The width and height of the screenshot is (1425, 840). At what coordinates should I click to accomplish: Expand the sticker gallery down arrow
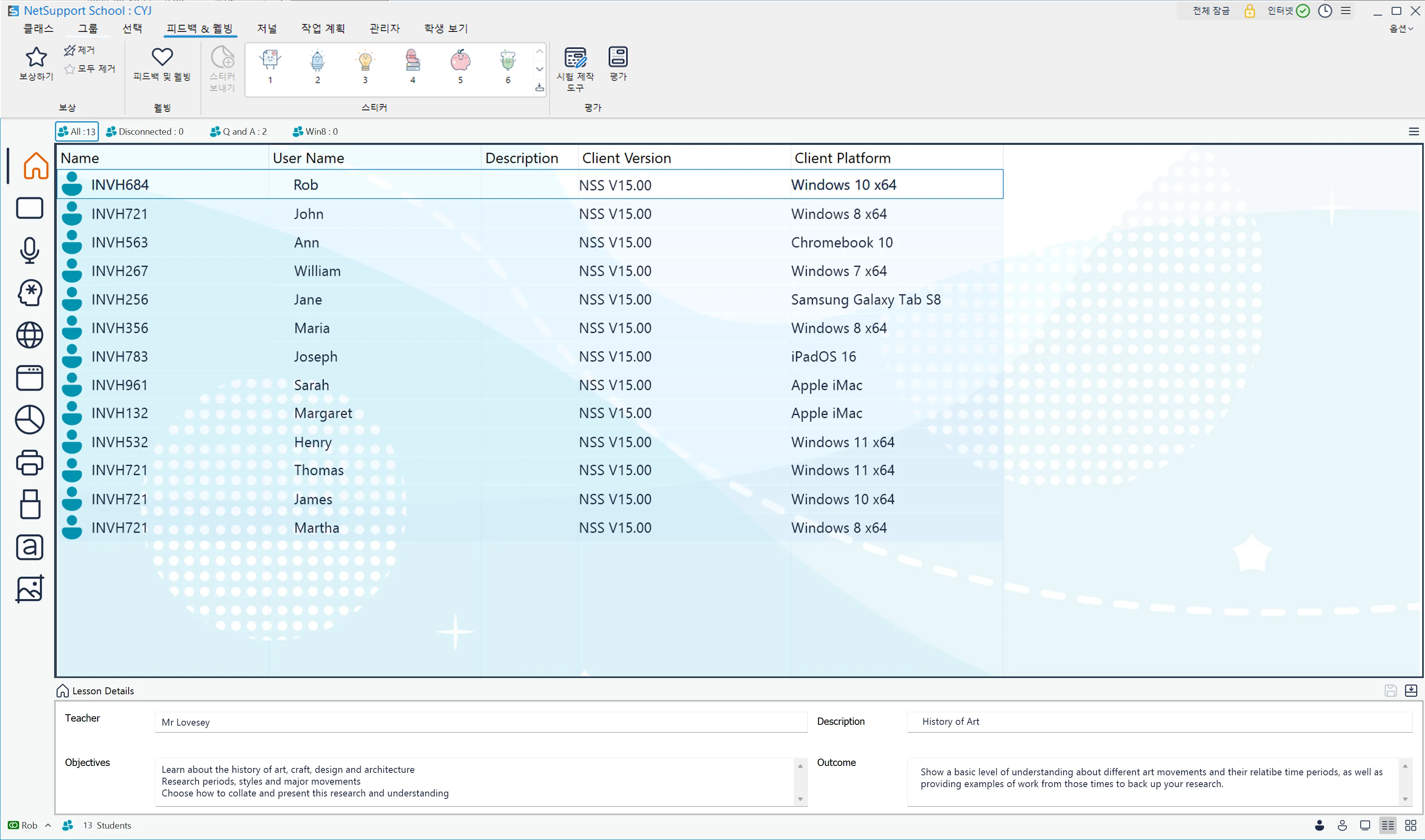[x=539, y=69]
